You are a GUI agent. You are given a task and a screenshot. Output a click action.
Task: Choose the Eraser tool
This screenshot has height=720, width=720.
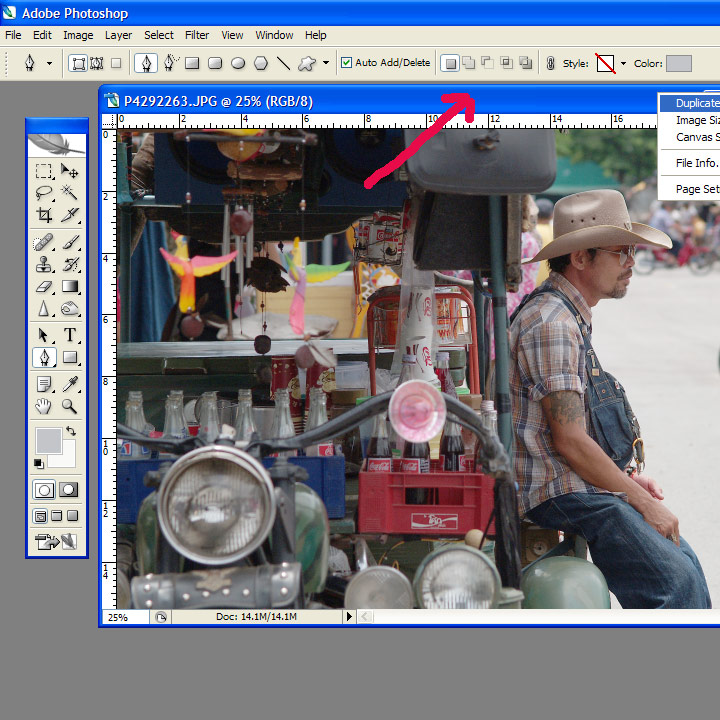coord(44,287)
